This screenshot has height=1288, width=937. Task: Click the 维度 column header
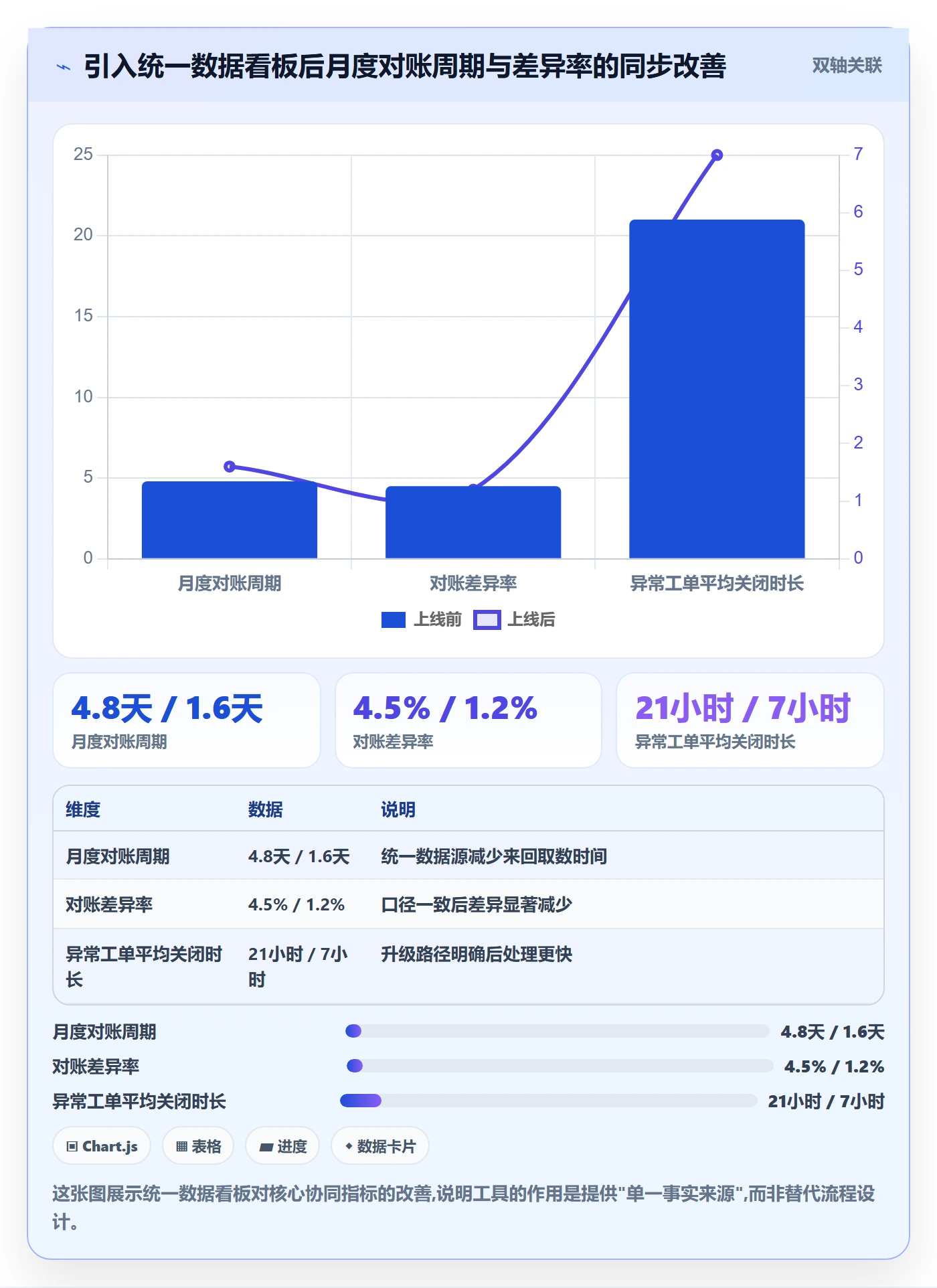point(83,809)
